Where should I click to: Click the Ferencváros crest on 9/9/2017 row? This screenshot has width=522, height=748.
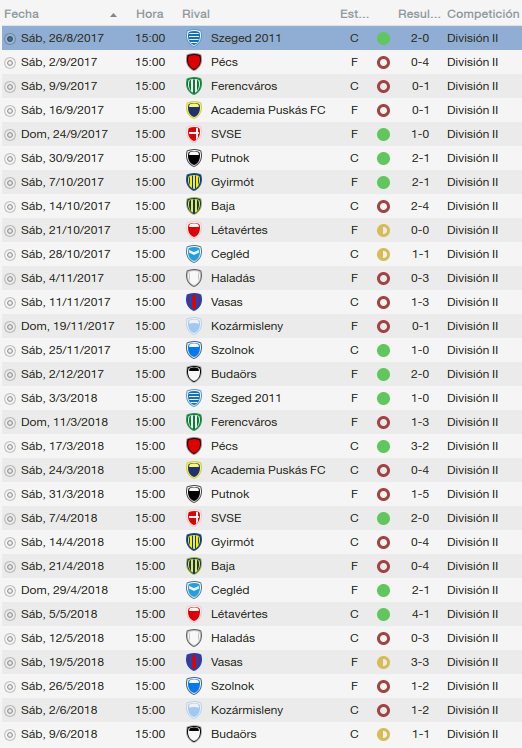pyautogui.click(x=194, y=86)
